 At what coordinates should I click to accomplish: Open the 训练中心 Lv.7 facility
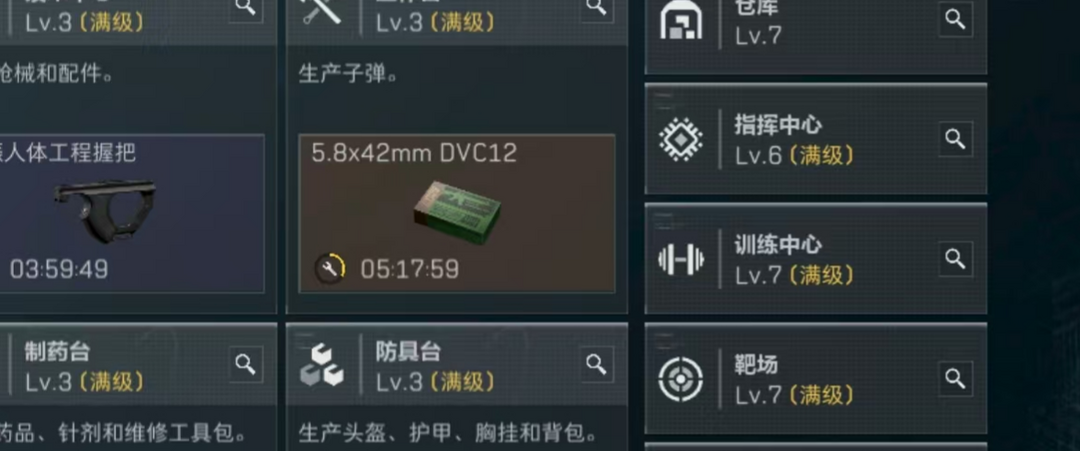click(x=816, y=259)
